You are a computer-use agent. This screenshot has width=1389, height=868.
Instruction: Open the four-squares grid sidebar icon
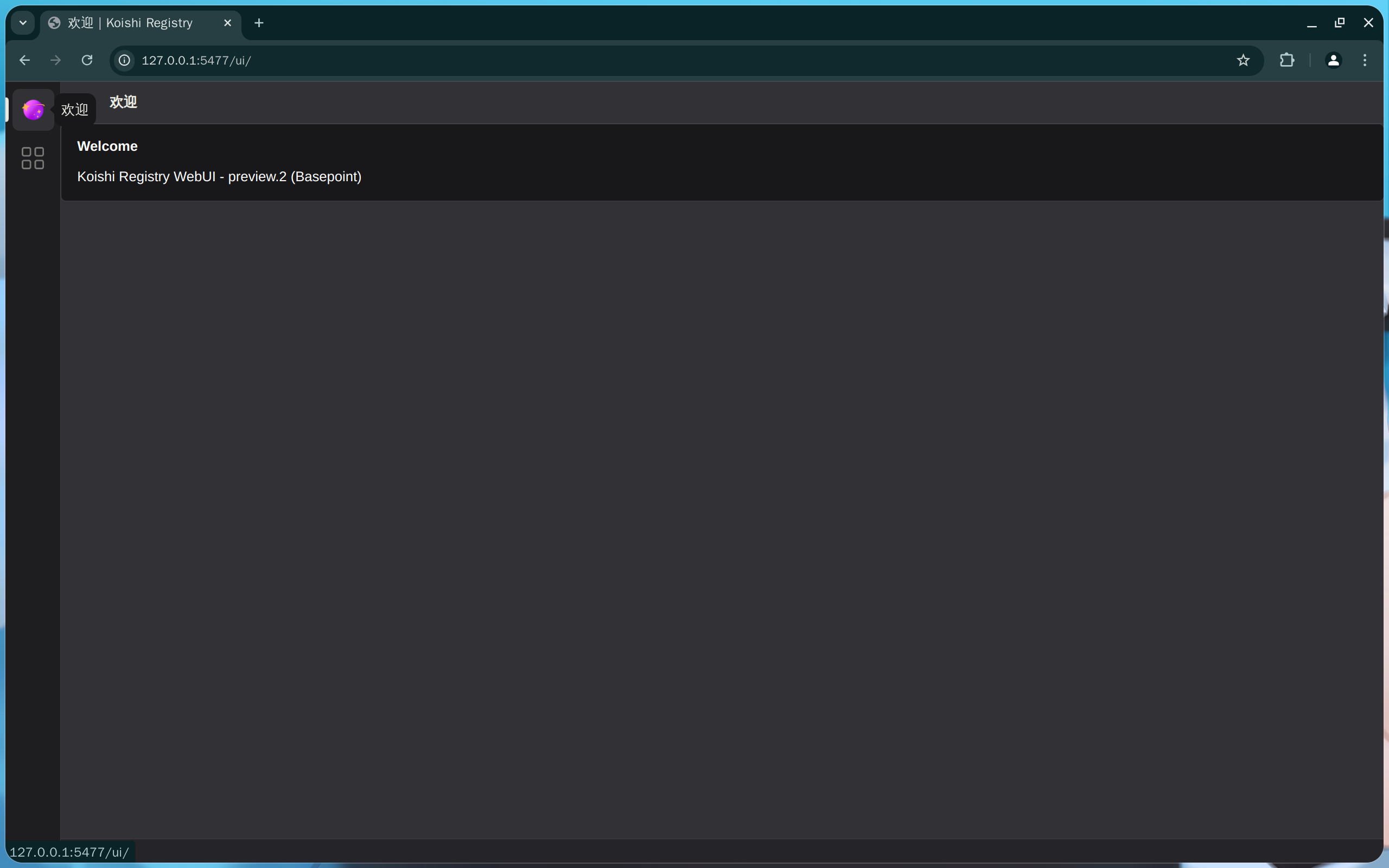point(33,158)
